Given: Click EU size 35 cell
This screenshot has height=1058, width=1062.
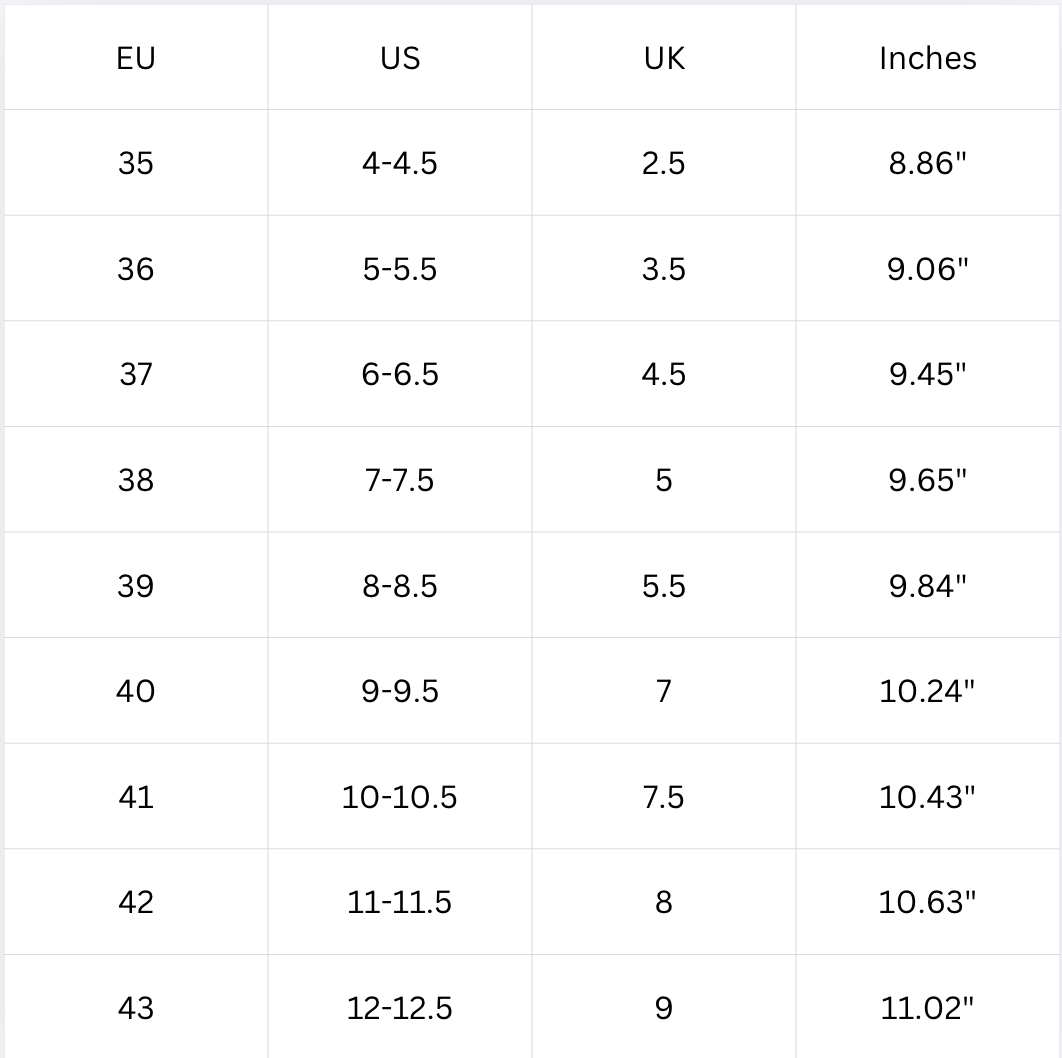Looking at the screenshot, I should coord(136,163).
